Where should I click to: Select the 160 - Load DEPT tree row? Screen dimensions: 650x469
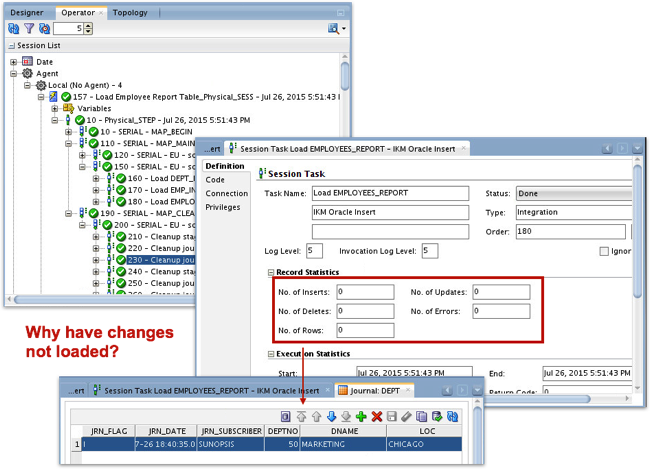click(x=161, y=178)
